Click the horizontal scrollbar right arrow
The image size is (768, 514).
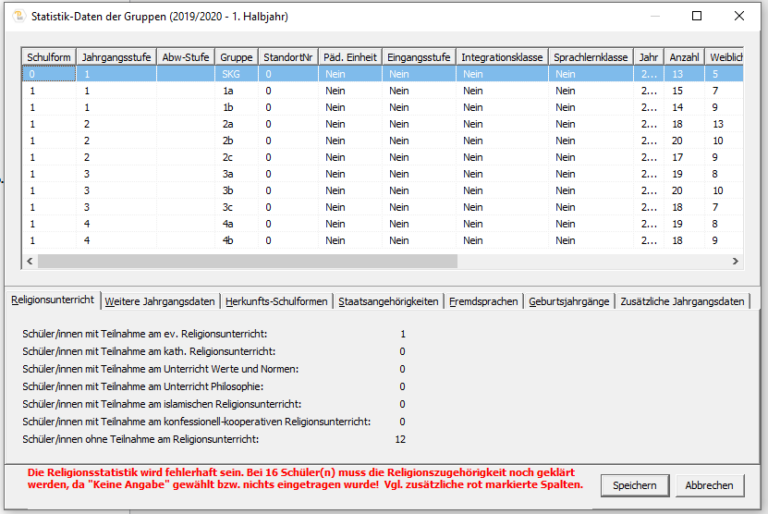click(736, 261)
